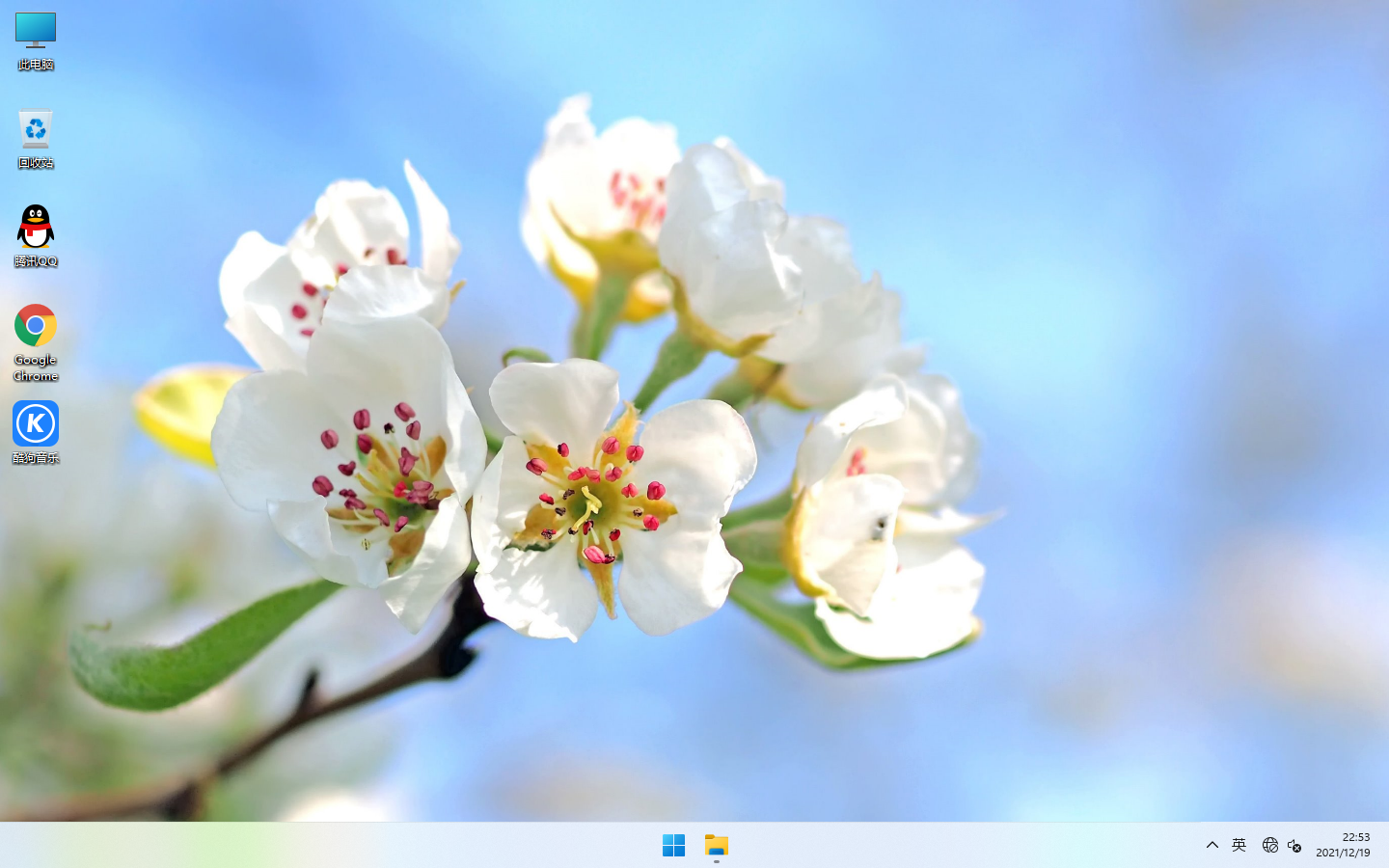Click the 酷狗音乐 text label
This screenshot has height=868, width=1389.
click(x=36, y=458)
